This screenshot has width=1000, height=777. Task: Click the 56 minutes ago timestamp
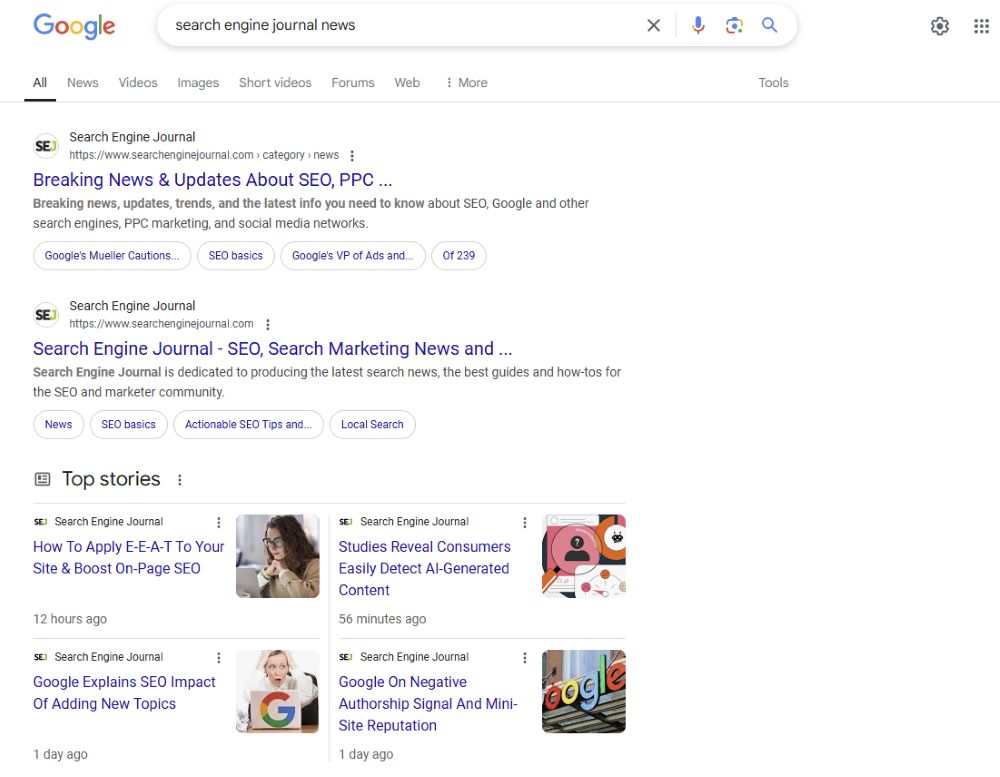pyautogui.click(x=382, y=619)
